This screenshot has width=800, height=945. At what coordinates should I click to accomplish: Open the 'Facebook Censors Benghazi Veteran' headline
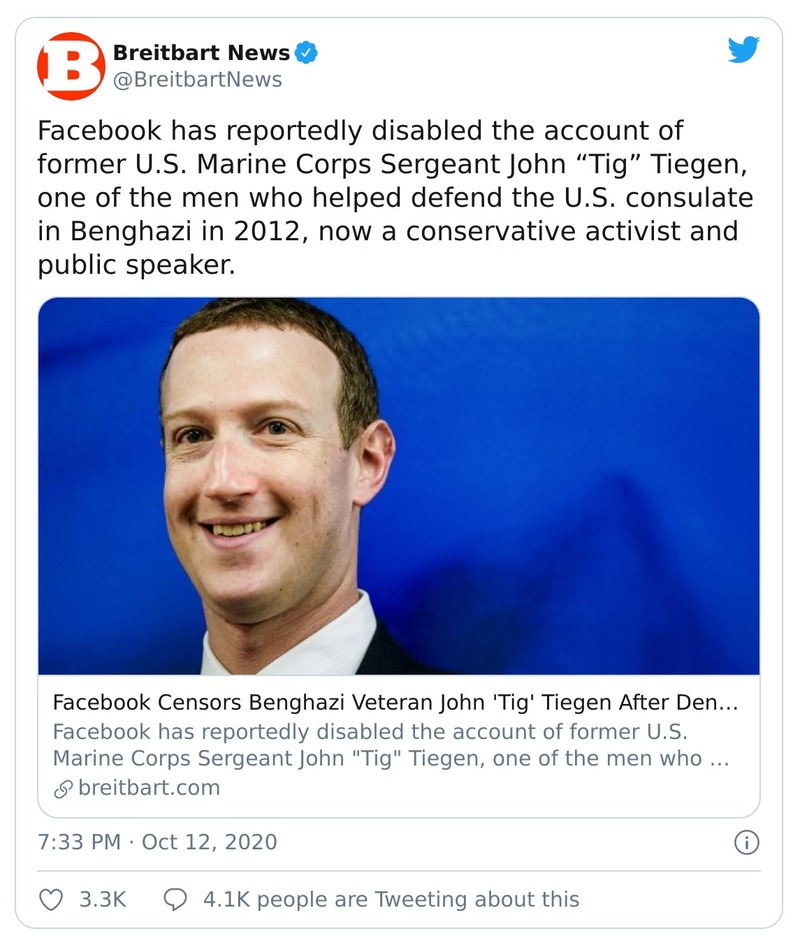pos(395,703)
